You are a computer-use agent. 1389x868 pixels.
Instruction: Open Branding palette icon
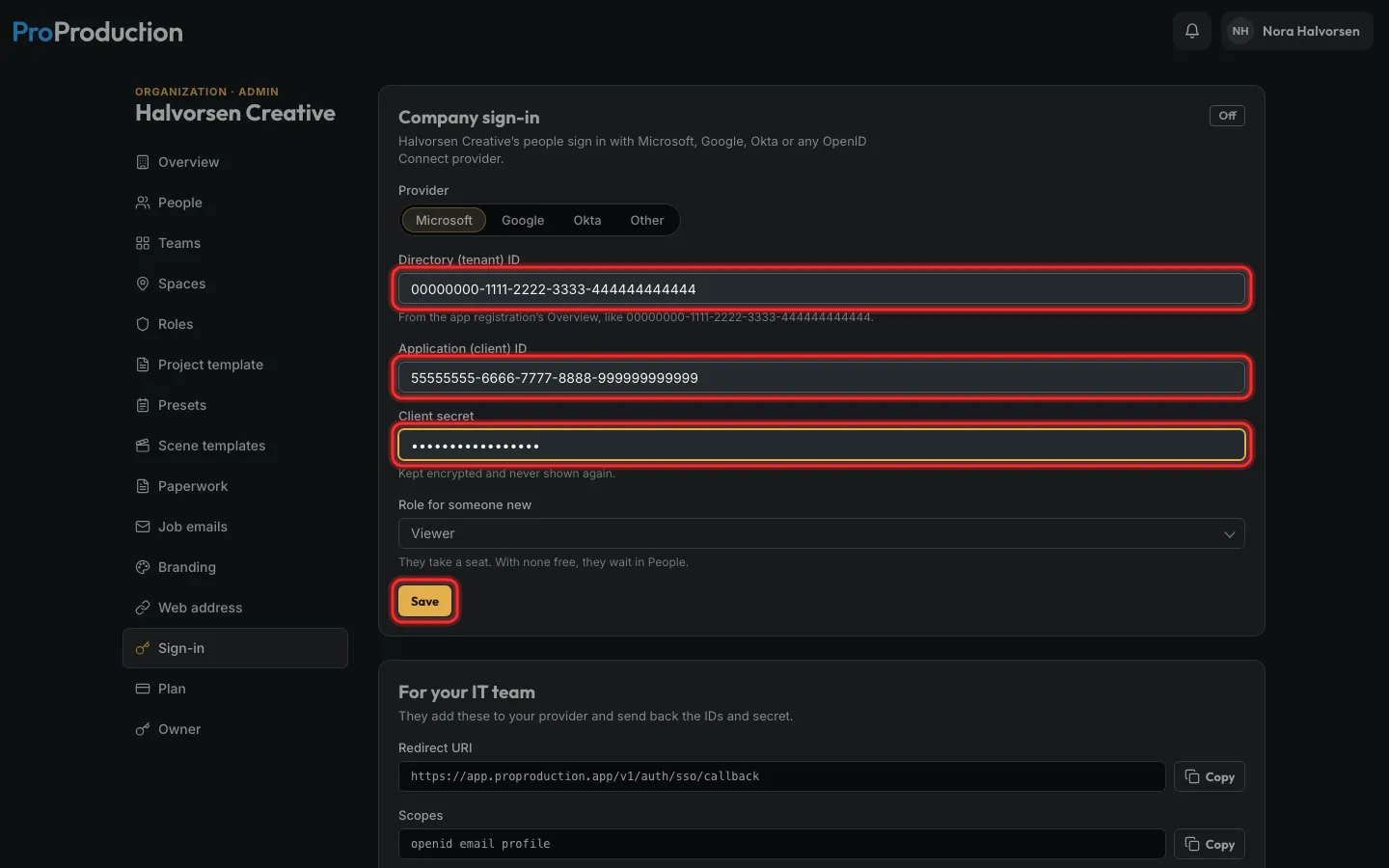[x=143, y=567]
